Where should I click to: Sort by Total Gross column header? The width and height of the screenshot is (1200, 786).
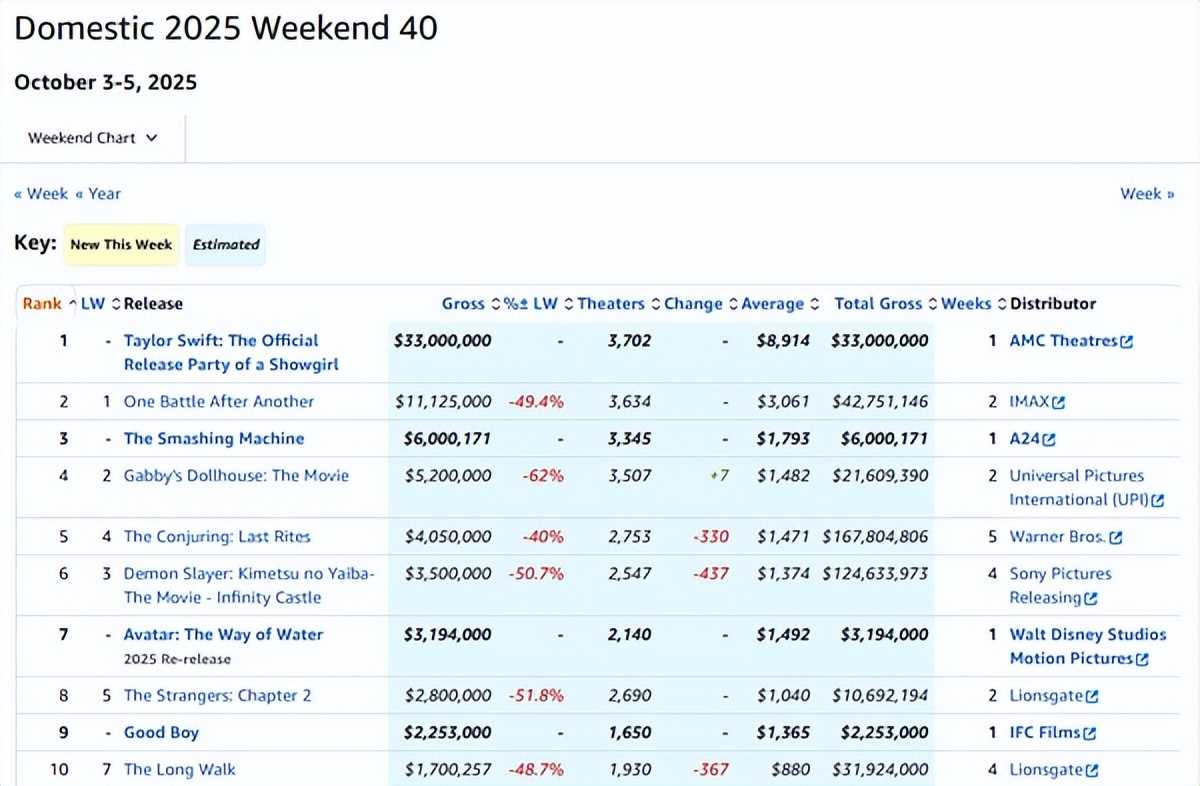[x=879, y=304]
